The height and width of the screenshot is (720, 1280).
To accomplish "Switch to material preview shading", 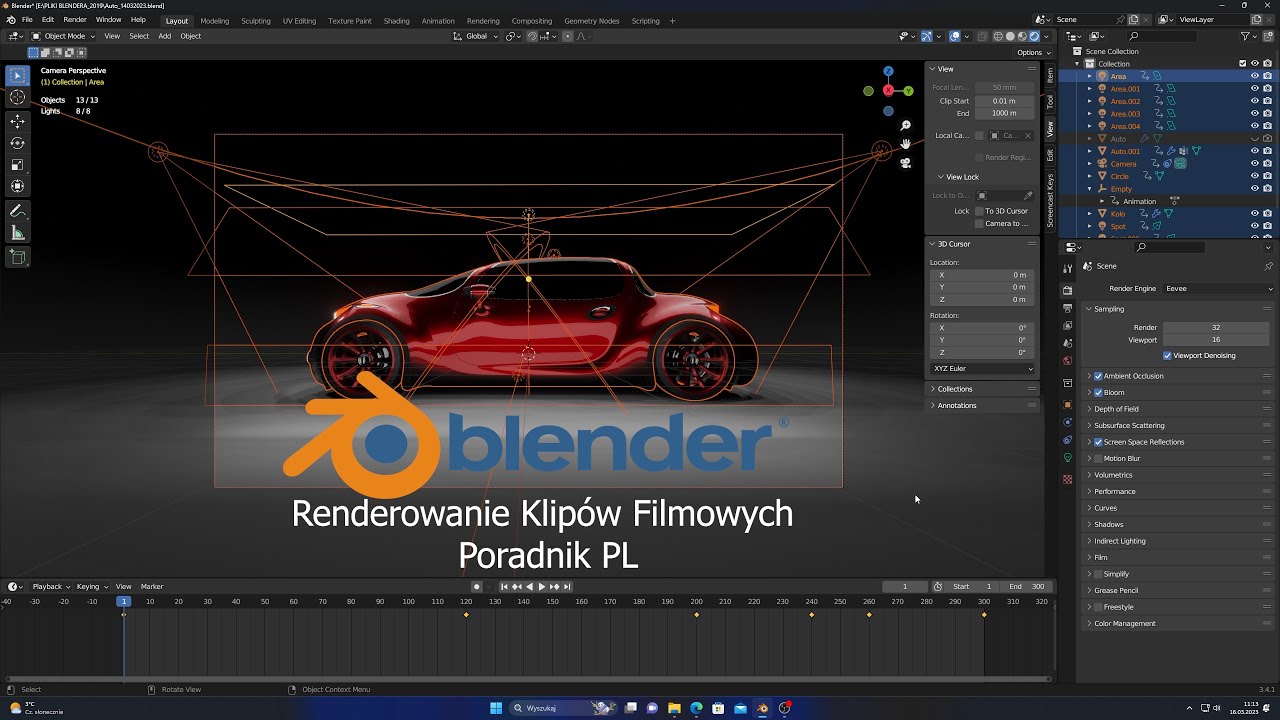I will (1022, 36).
